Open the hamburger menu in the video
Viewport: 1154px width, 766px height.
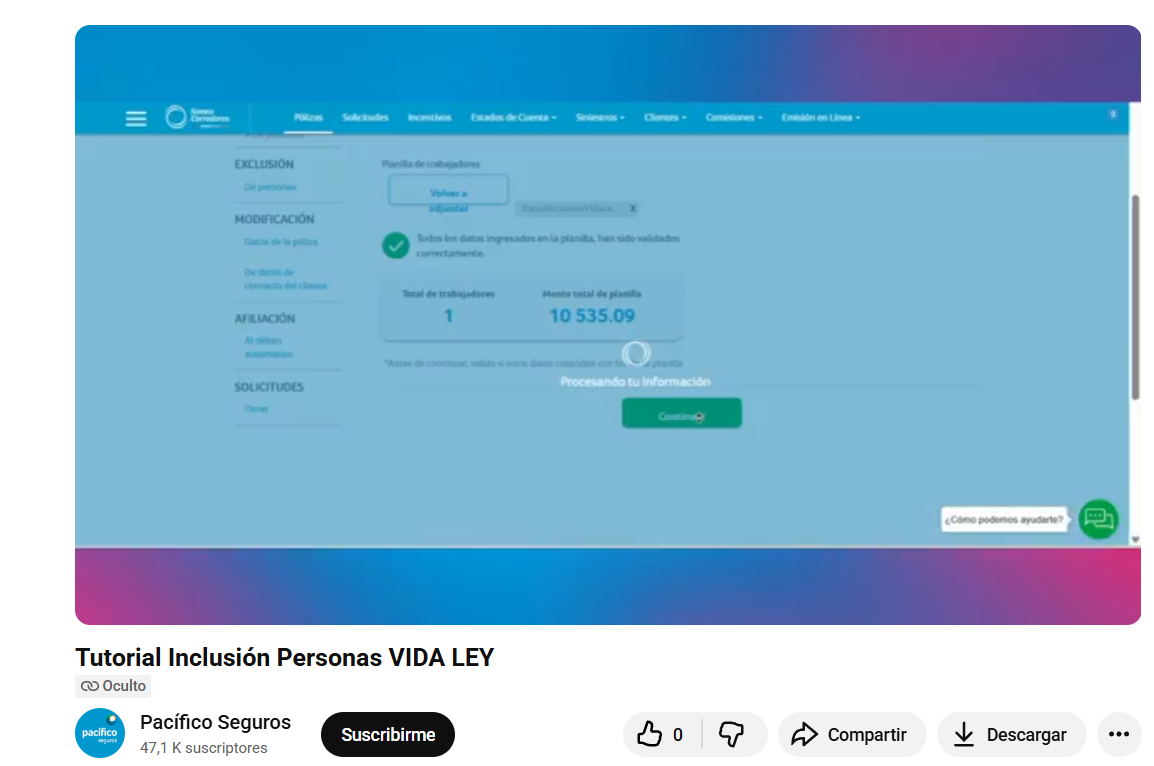[135, 118]
